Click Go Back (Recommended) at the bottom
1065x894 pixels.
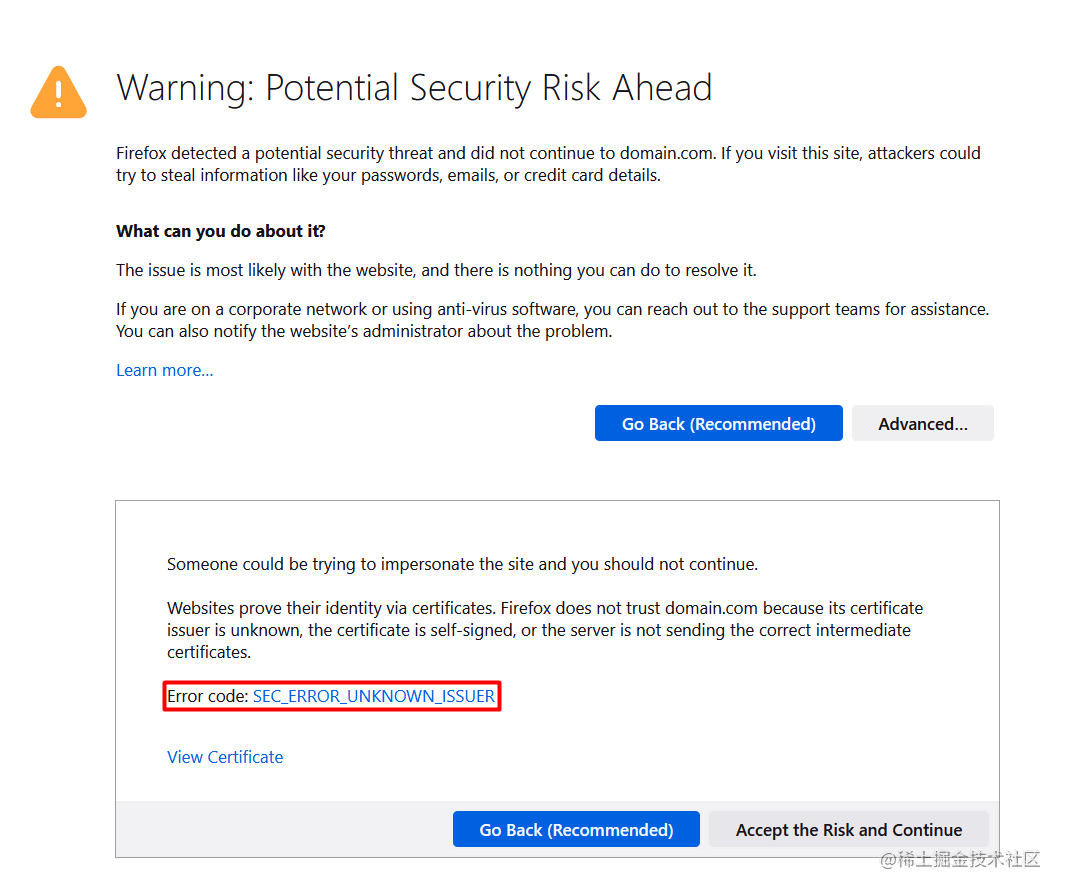coord(575,829)
